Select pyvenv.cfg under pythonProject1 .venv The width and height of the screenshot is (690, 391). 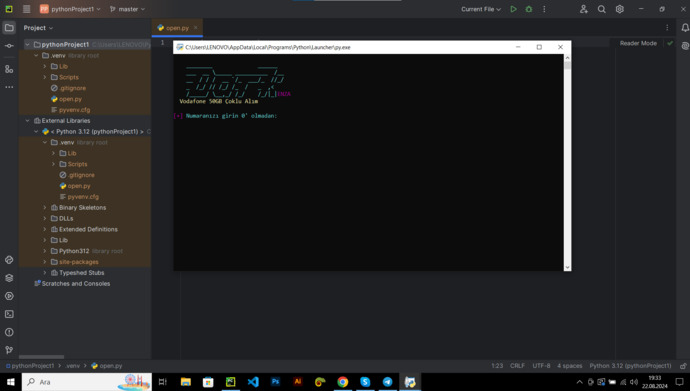(x=74, y=110)
